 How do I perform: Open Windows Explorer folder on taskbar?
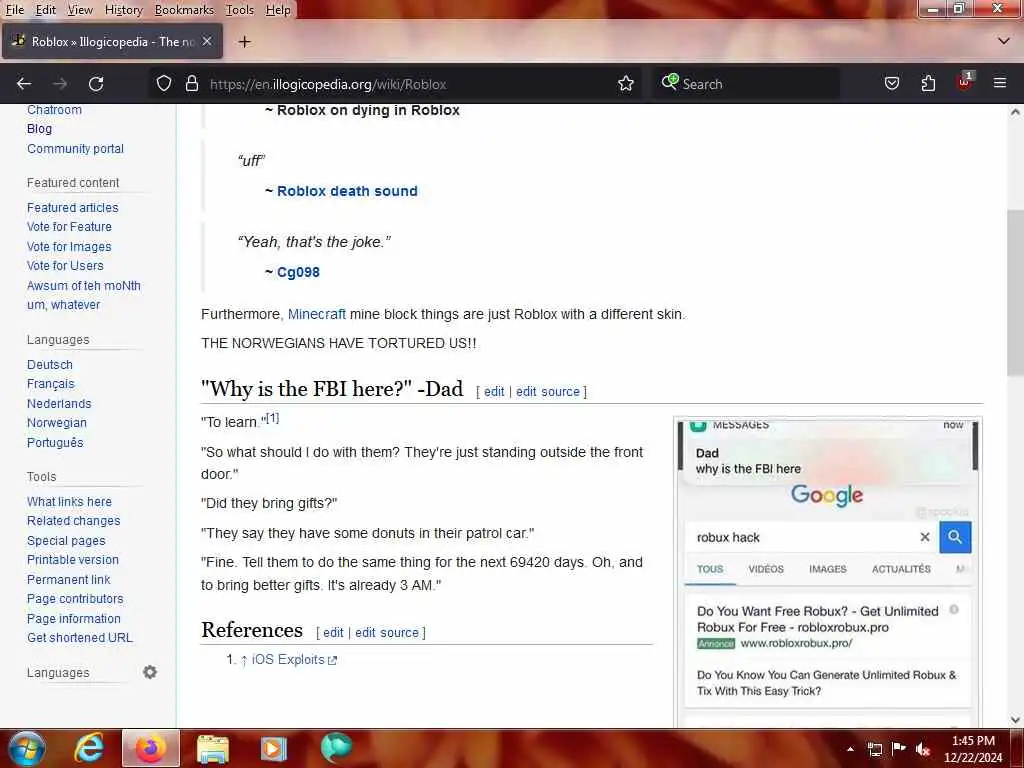click(213, 748)
